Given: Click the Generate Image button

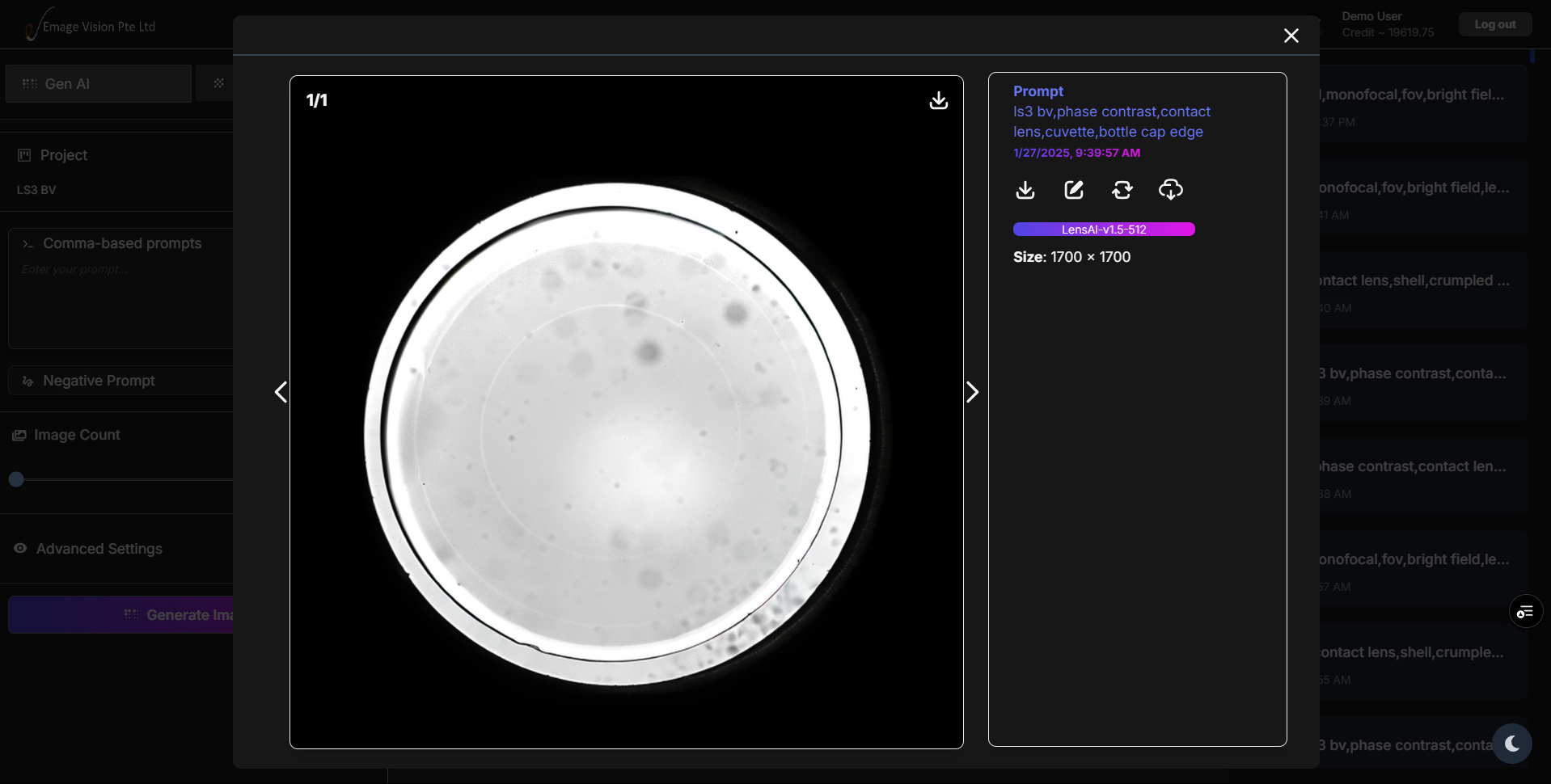Looking at the screenshot, I should 178,615.
